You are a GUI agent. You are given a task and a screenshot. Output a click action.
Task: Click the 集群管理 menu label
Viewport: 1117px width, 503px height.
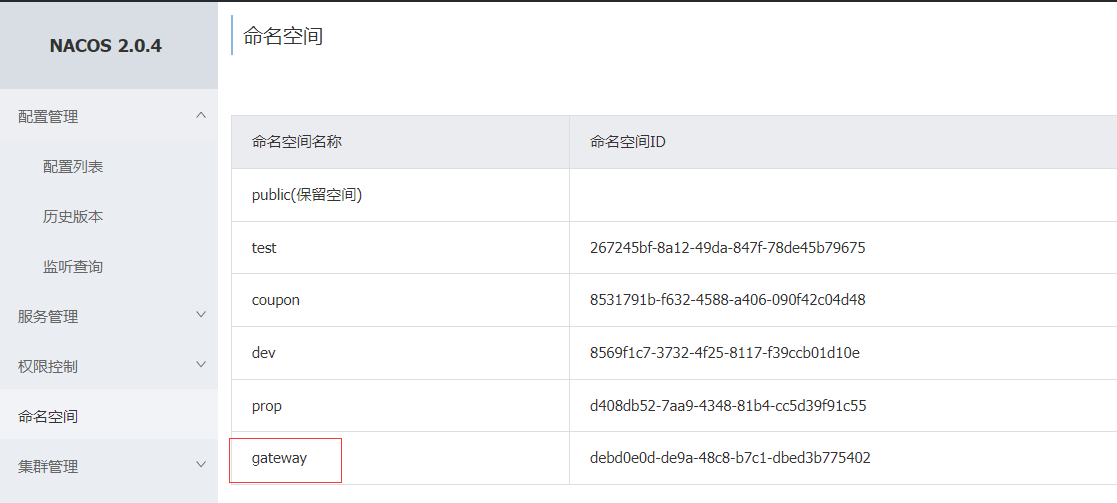[48, 466]
